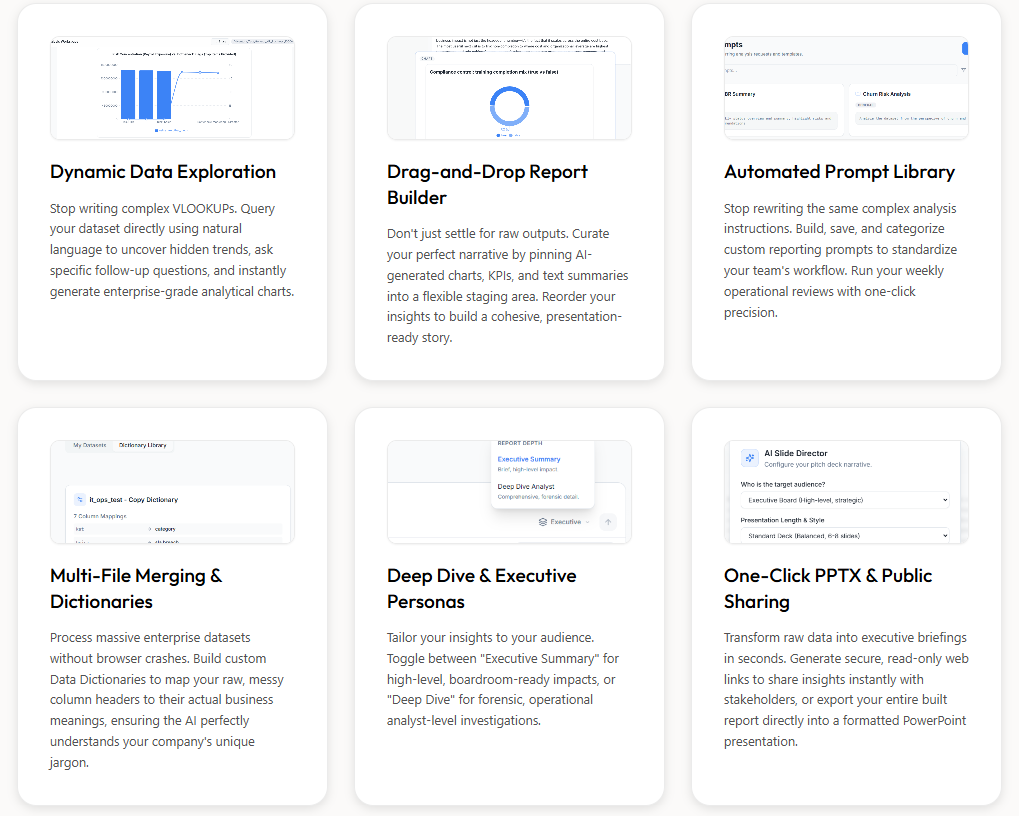Image resolution: width=1019 pixels, height=816 pixels.
Task: Click the filter funnel in prompt library preview
Action: [963, 70]
